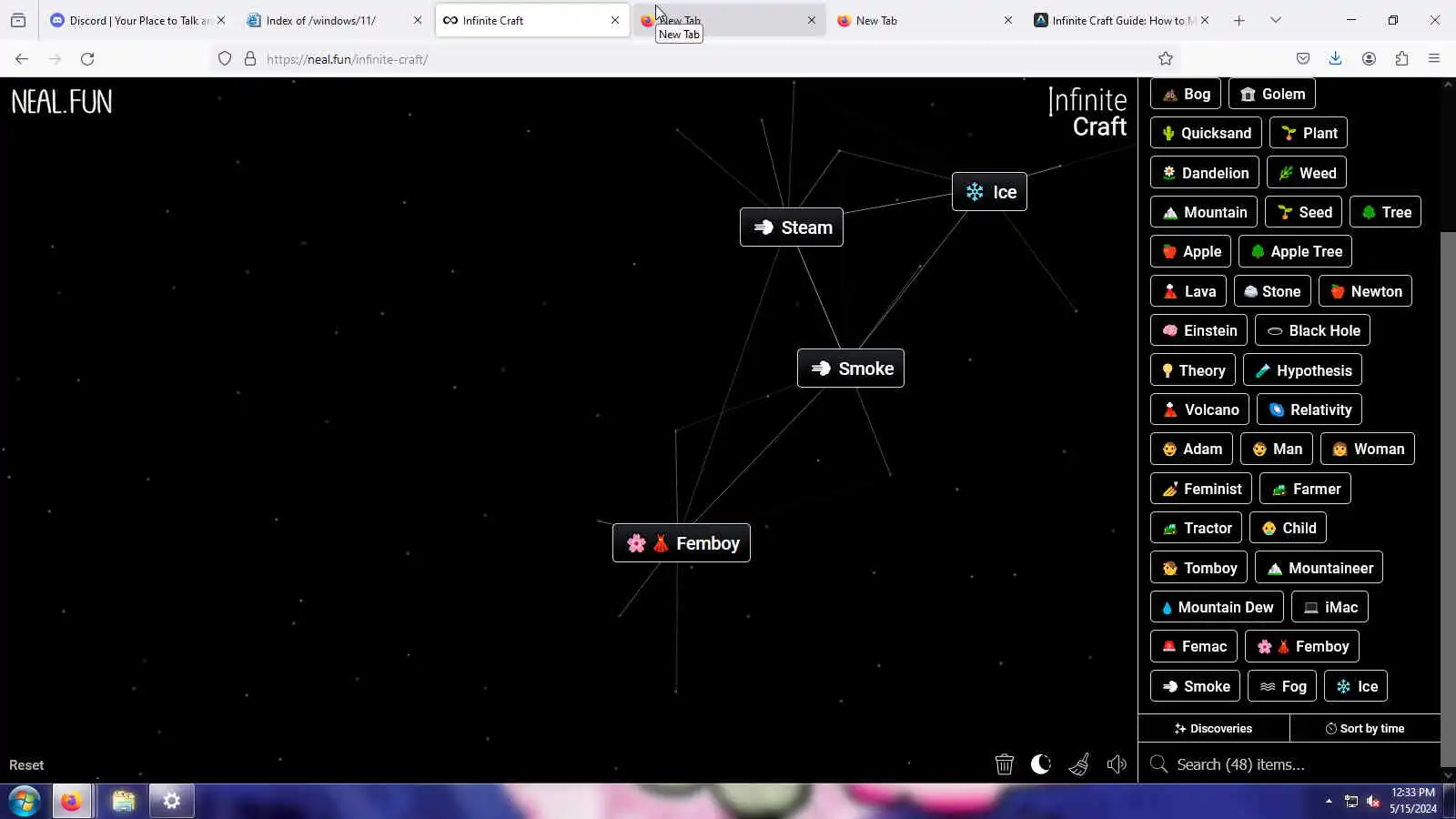Open File Explorer from taskbar
Screen dimensions: 1456x819
(123, 801)
